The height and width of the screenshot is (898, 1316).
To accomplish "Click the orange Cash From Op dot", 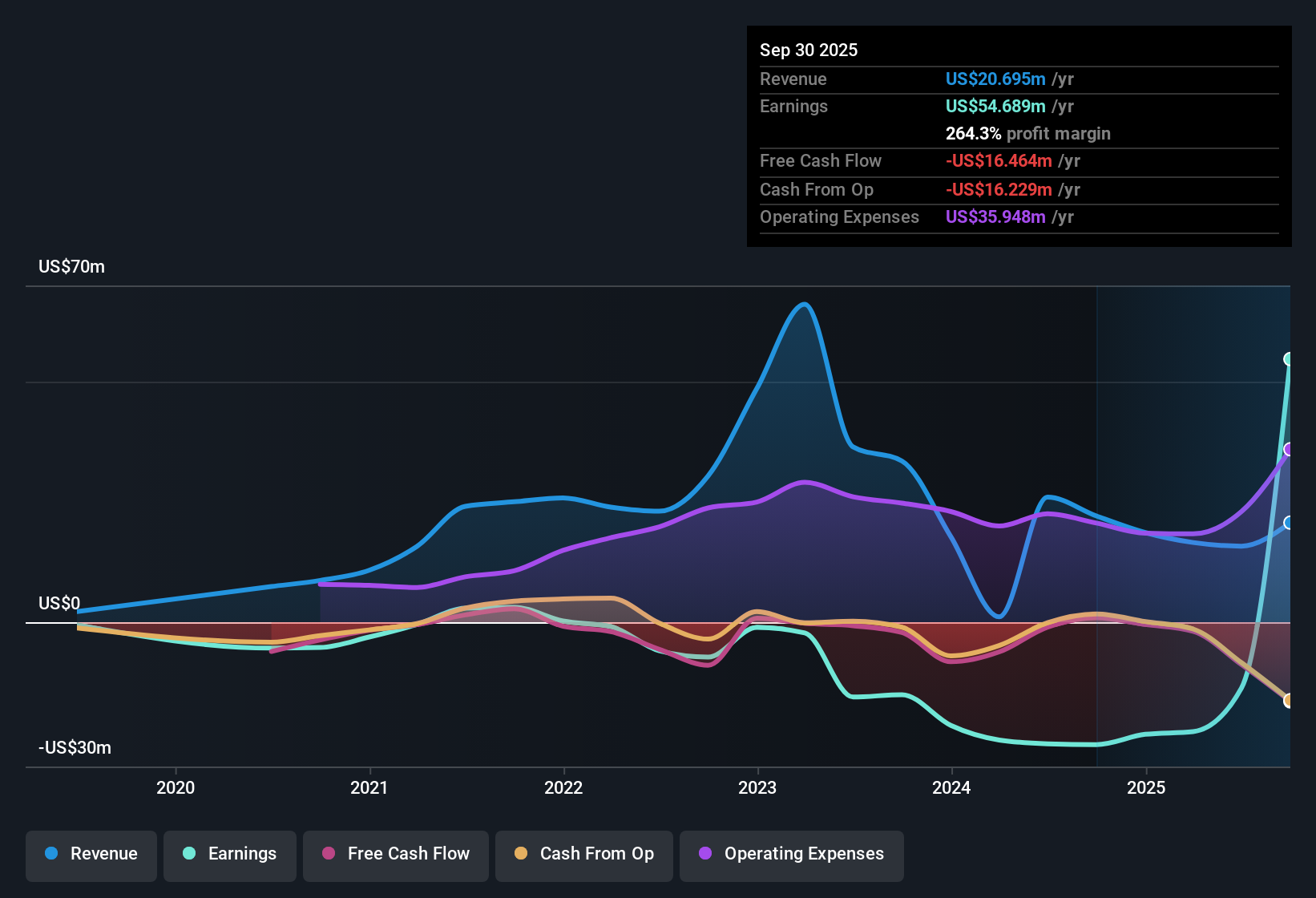I will (521, 854).
